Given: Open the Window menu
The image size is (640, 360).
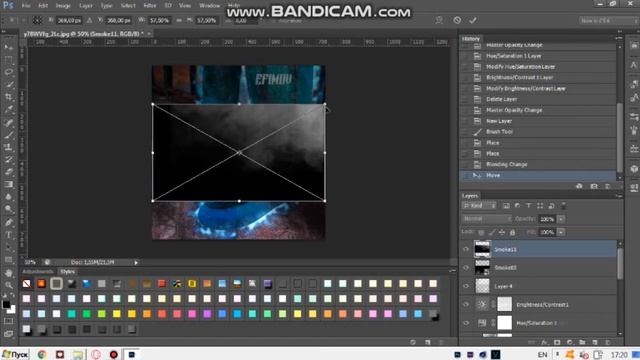Looking at the screenshot, I should pos(209,6).
